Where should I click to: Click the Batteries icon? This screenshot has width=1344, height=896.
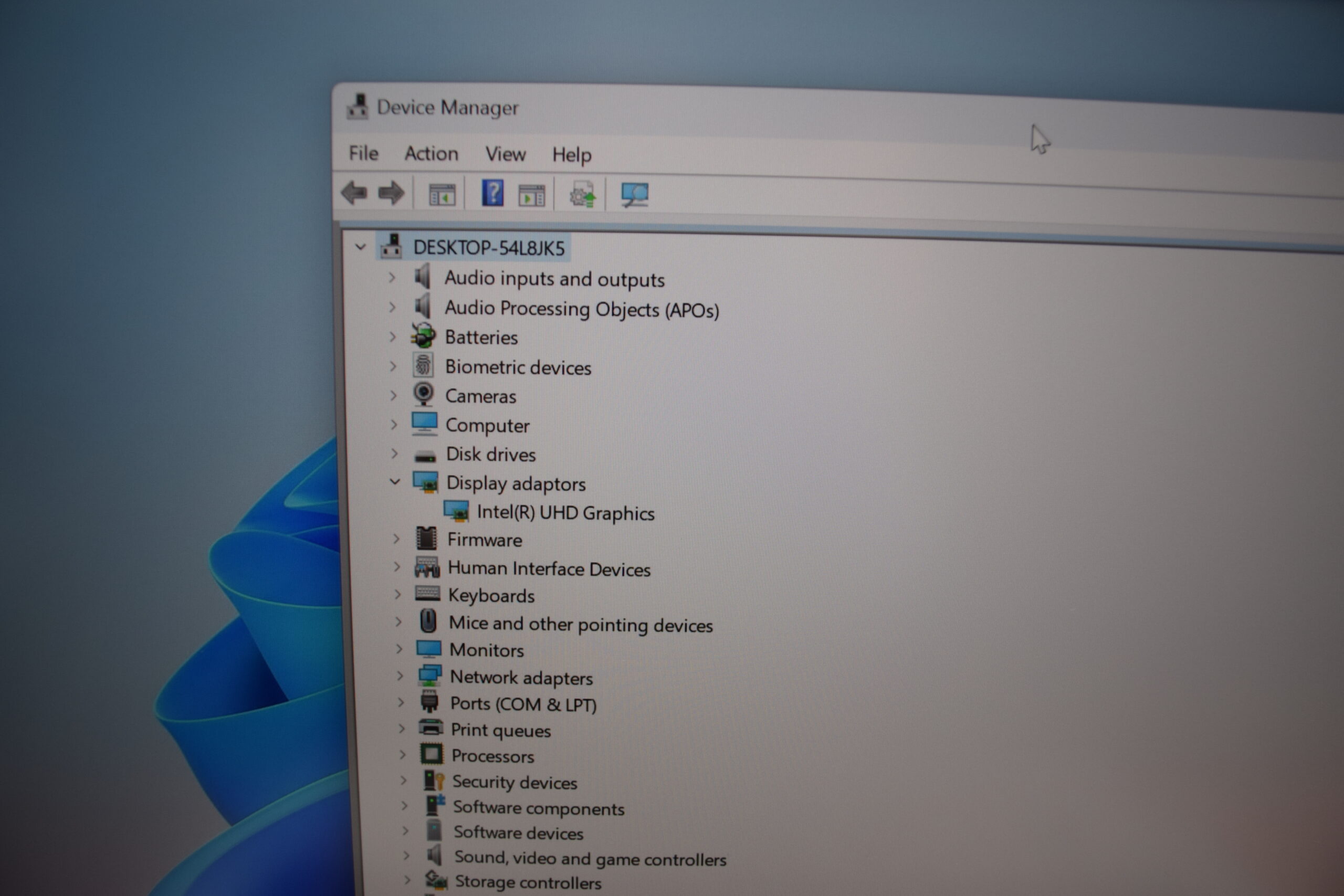point(424,336)
